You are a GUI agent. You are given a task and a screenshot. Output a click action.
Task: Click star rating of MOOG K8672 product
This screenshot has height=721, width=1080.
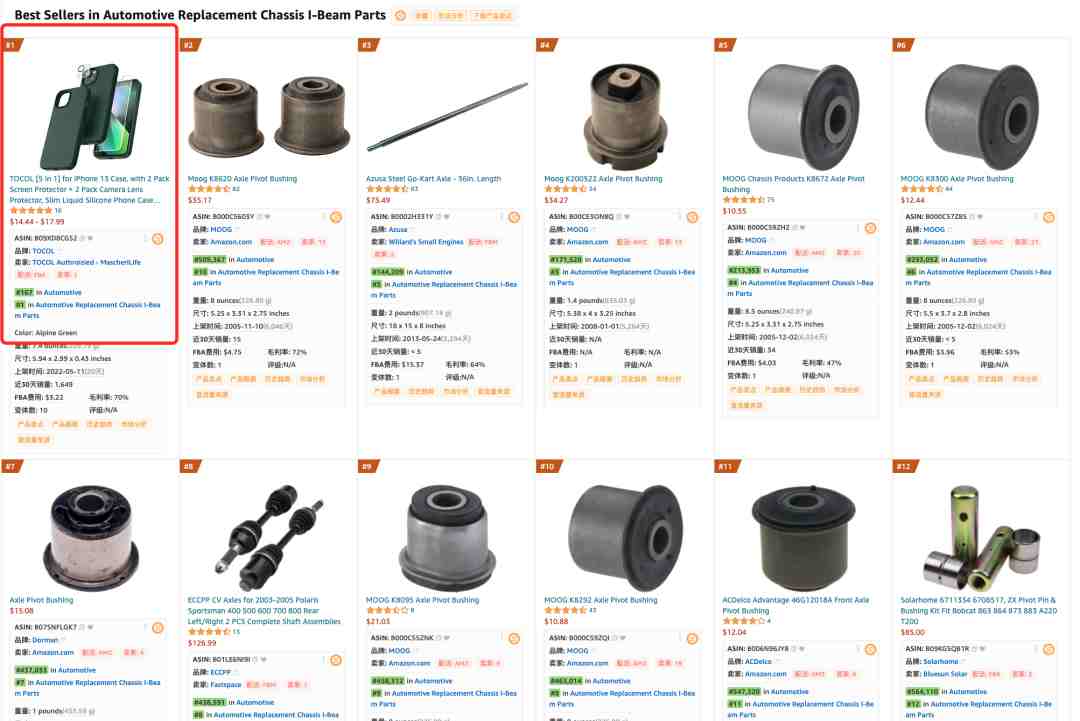pyautogui.click(x=743, y=200)
